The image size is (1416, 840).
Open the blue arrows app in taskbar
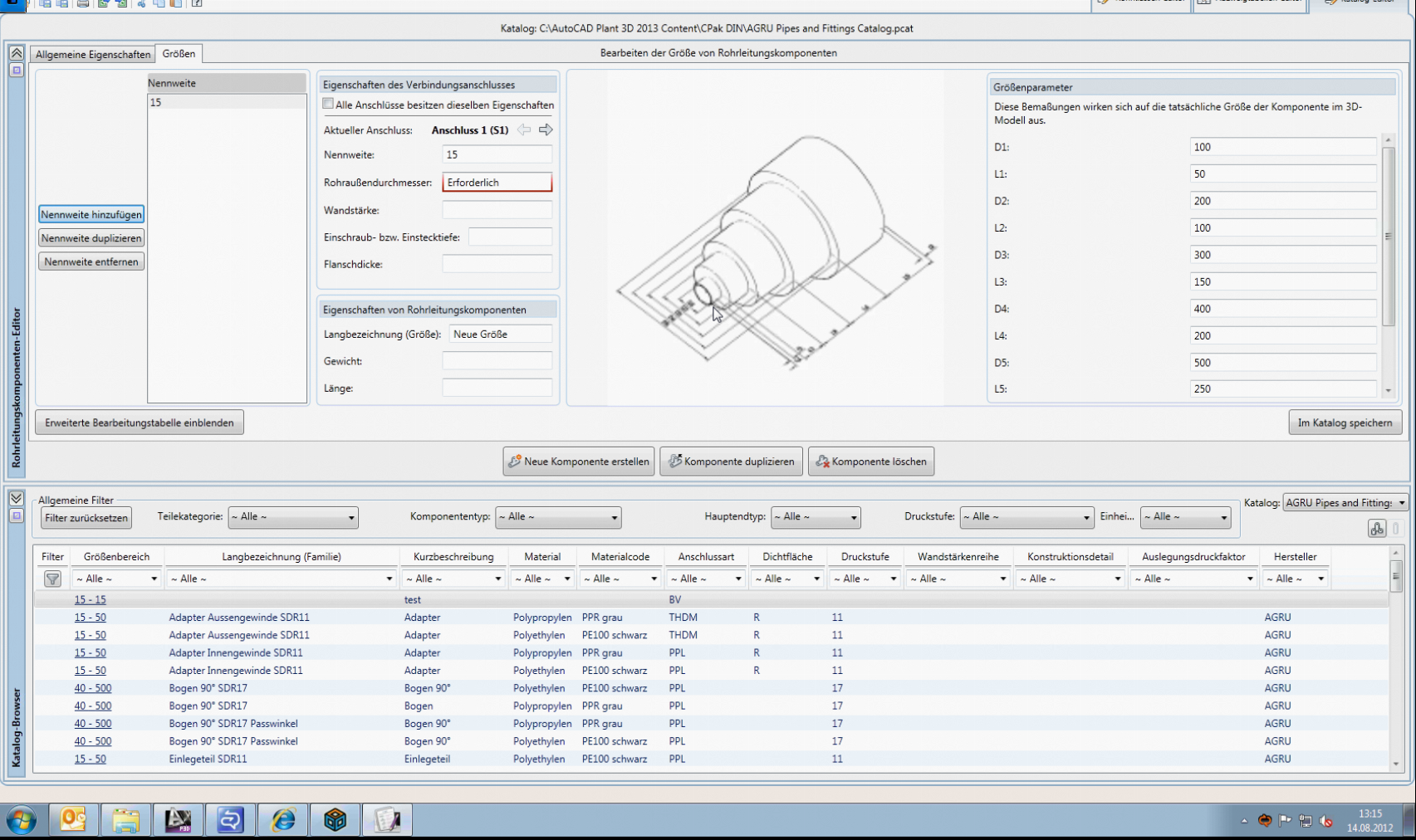230,820
